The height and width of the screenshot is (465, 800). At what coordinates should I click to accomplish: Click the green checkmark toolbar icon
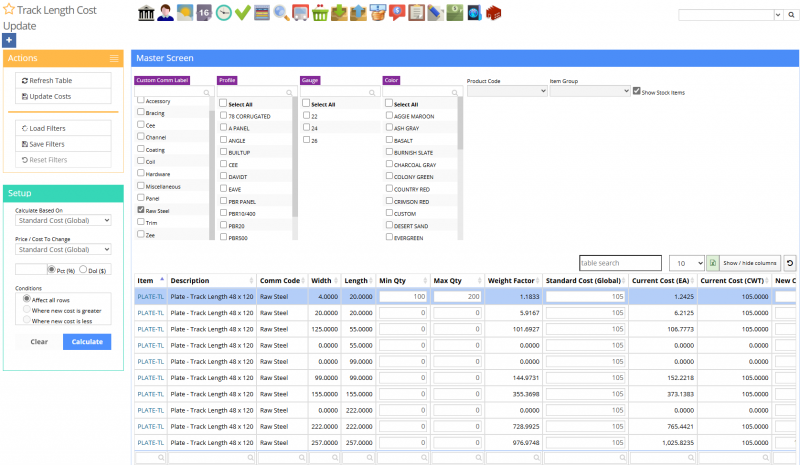(243, 13)
